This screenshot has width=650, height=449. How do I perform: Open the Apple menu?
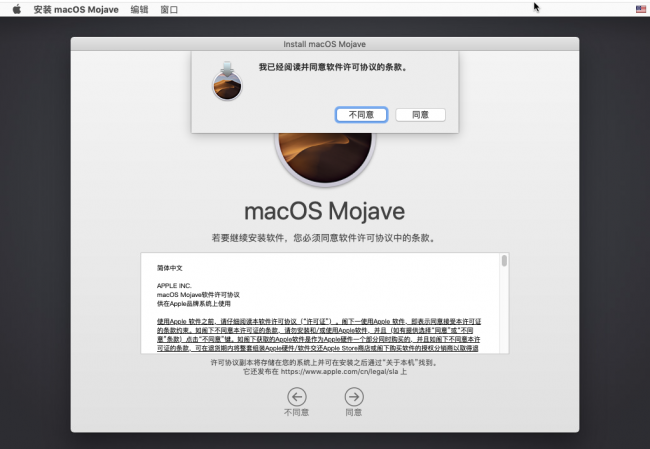(x=17, y=9)
